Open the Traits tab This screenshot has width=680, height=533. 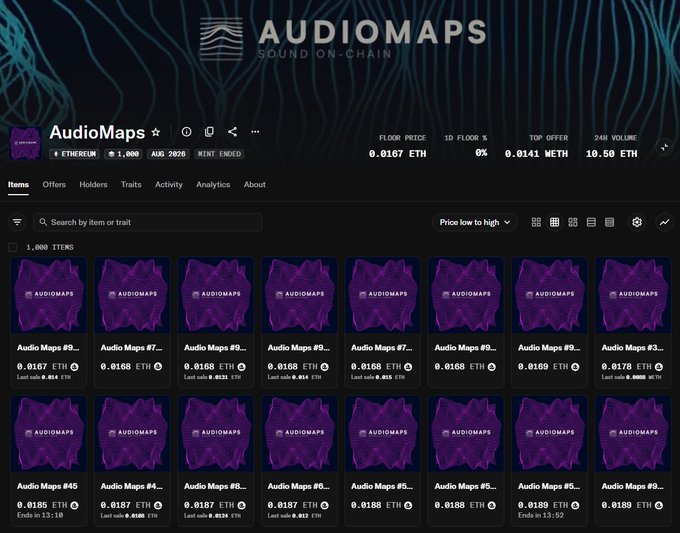pos(131,185)
